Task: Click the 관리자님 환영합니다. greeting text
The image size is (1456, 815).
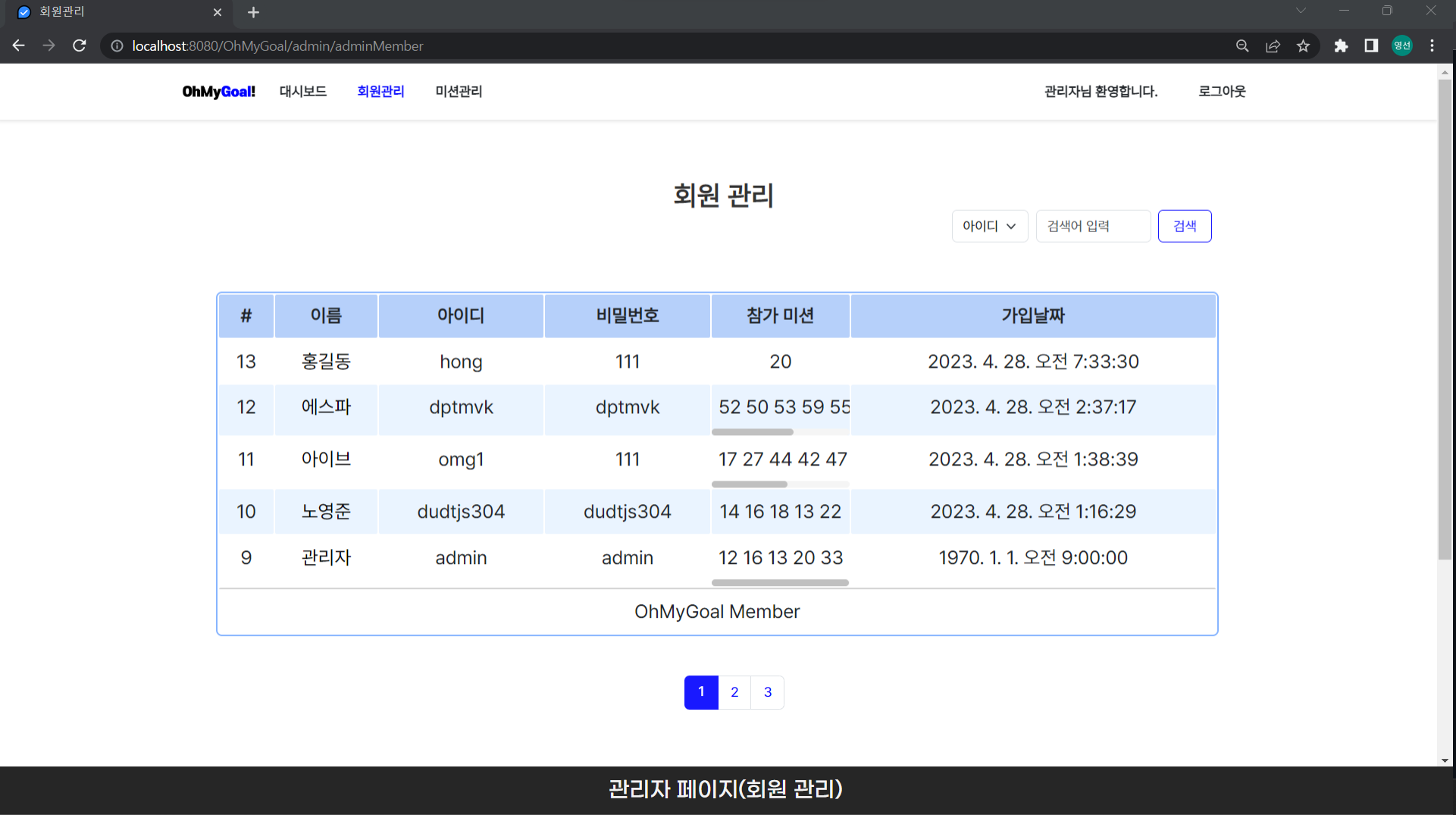Action: [1101, 92]
